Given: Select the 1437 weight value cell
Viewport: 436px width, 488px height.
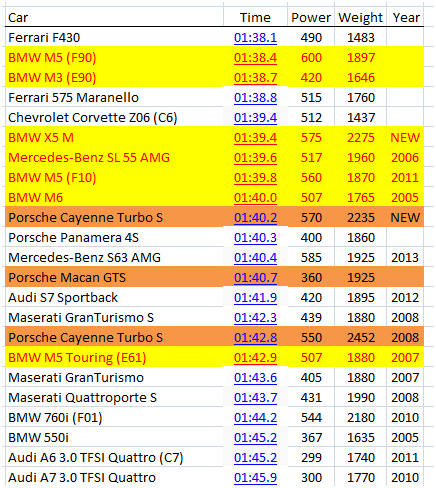Looking at the screenshot, I should 361,117.
